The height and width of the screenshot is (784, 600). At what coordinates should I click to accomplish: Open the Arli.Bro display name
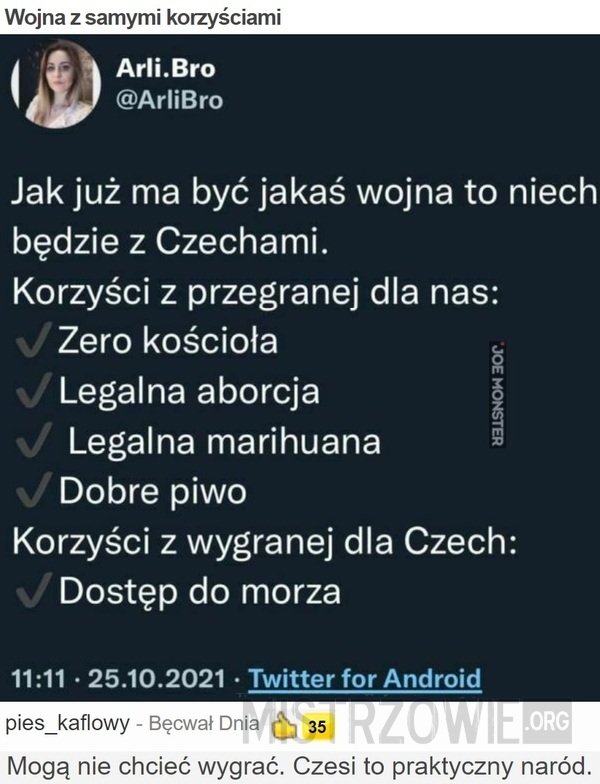point(166,68)
